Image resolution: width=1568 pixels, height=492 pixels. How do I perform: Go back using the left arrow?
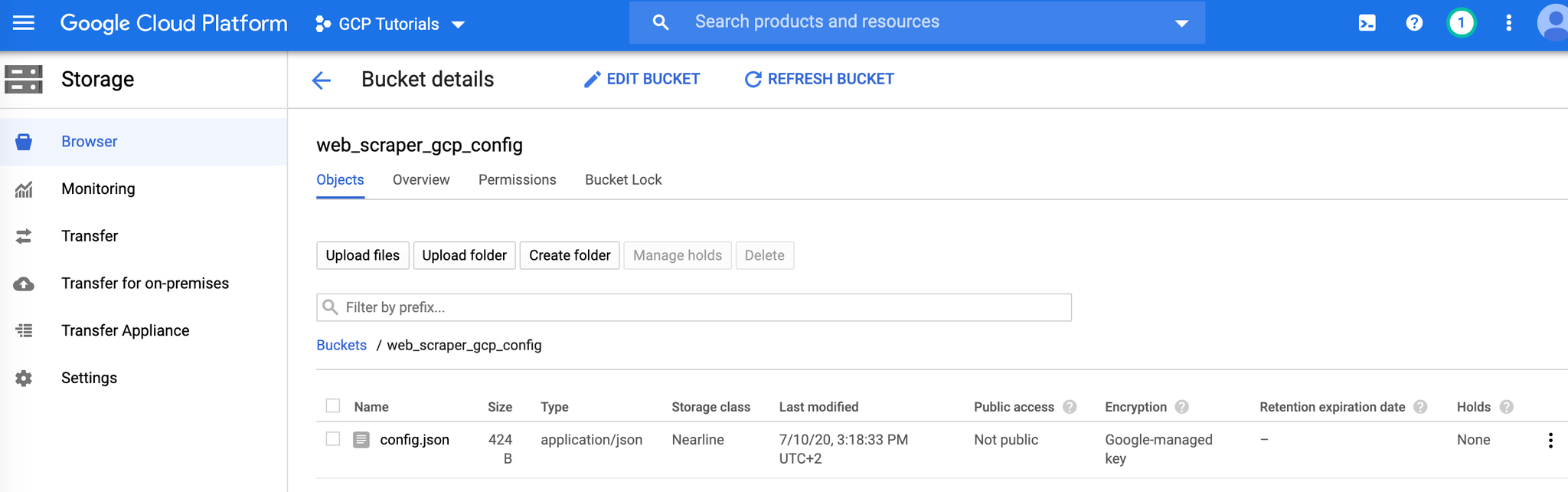click(322, 80)
